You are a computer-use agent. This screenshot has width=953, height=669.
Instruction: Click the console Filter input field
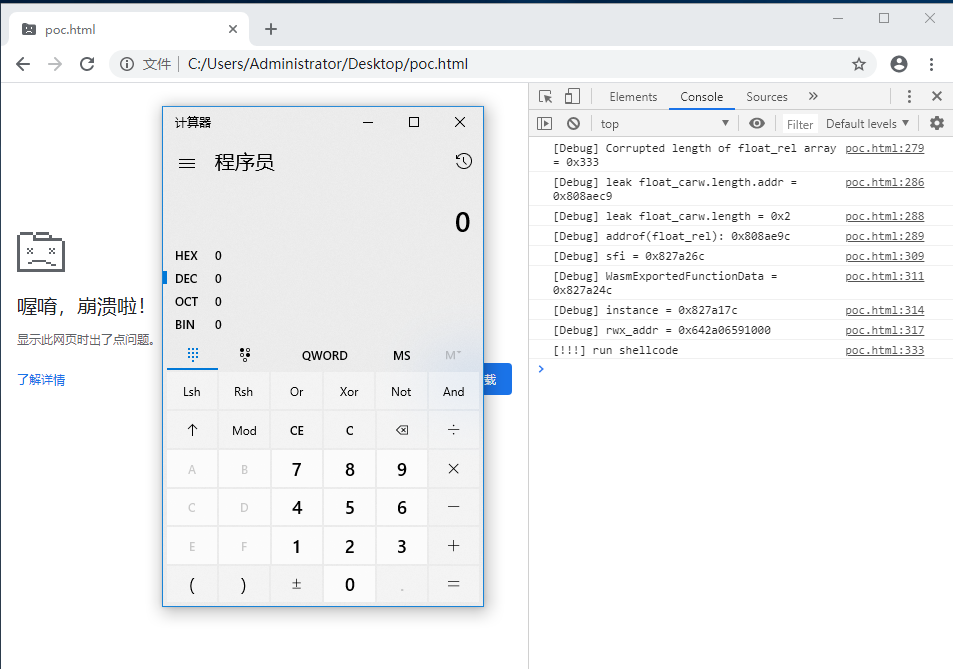tap(800, 124)
